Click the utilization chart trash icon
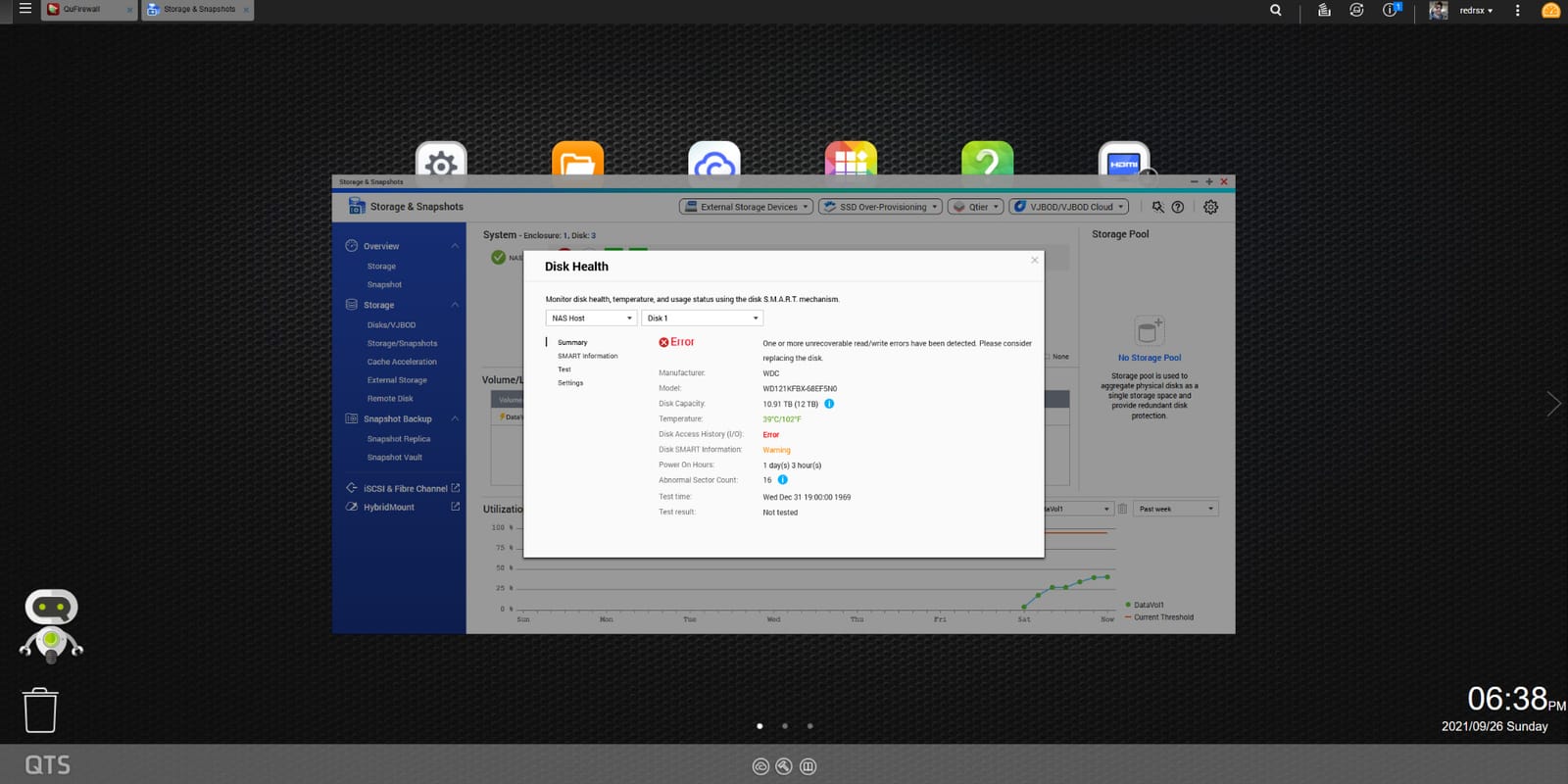This screenshot has height=784, width=1568. 1123,509
